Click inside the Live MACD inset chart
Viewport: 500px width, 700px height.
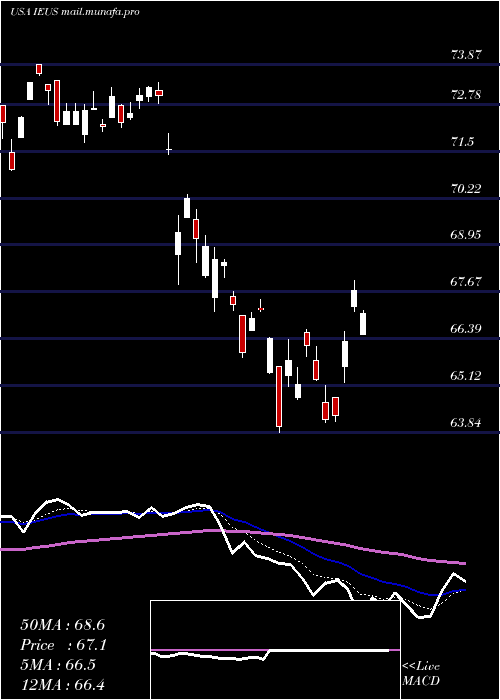tap(275, 650)
